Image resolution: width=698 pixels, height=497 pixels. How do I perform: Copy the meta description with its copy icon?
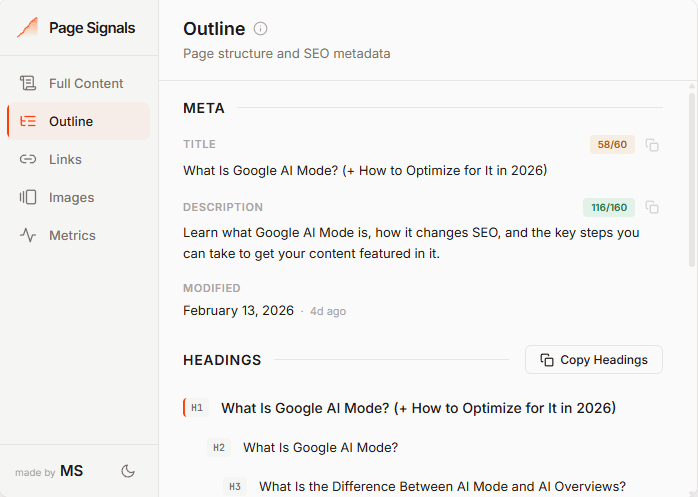(x=652, y=208)
